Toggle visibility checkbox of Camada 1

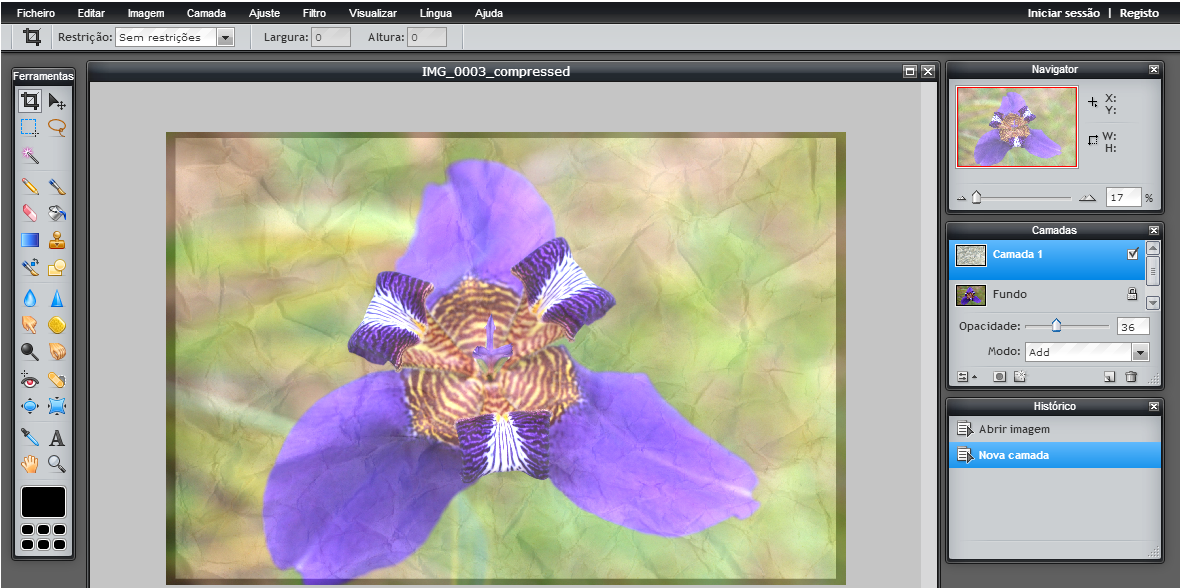(1133, 254)
